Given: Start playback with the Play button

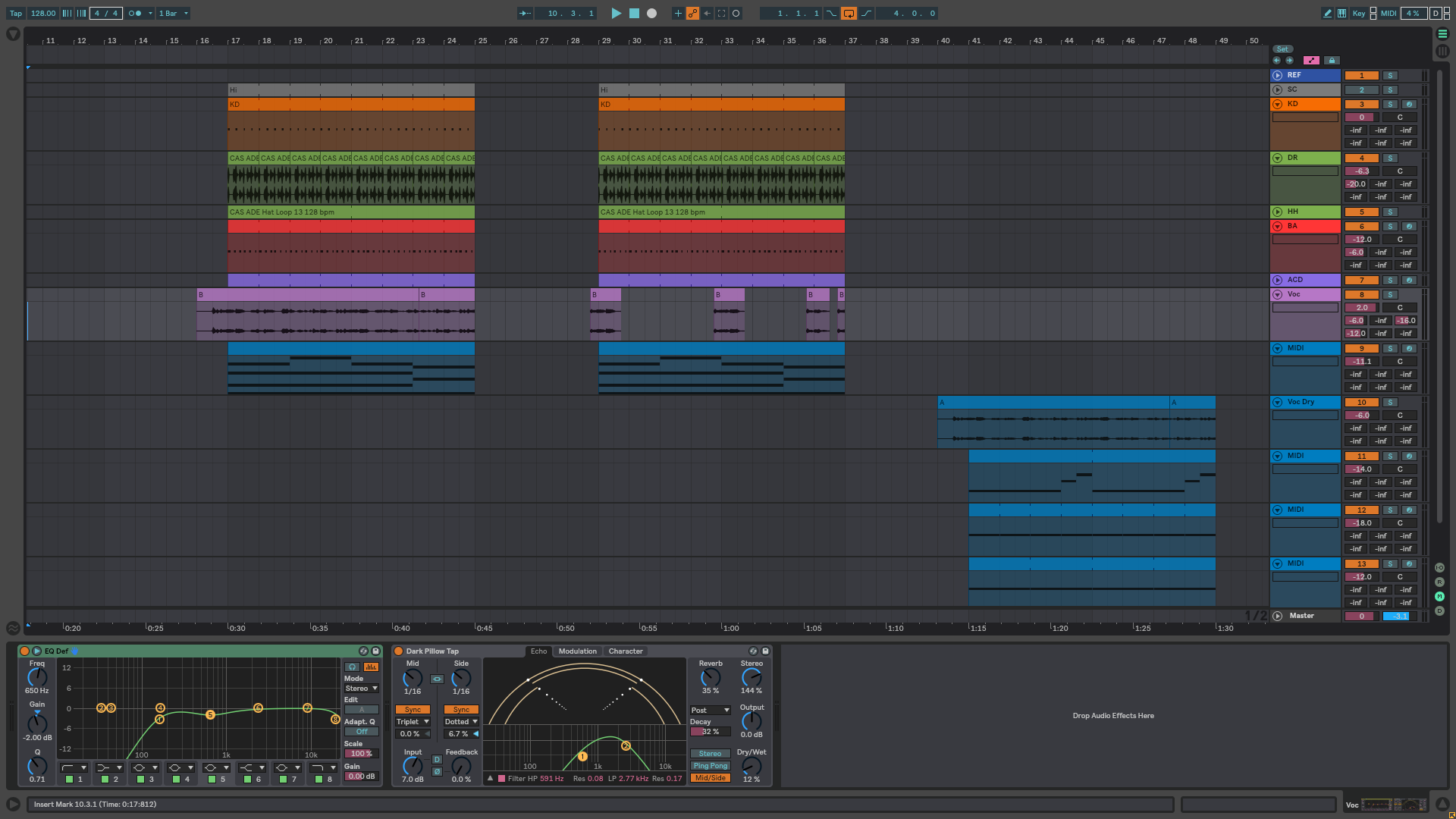Looking at the screenshot, I should click(x=616, y=13).
